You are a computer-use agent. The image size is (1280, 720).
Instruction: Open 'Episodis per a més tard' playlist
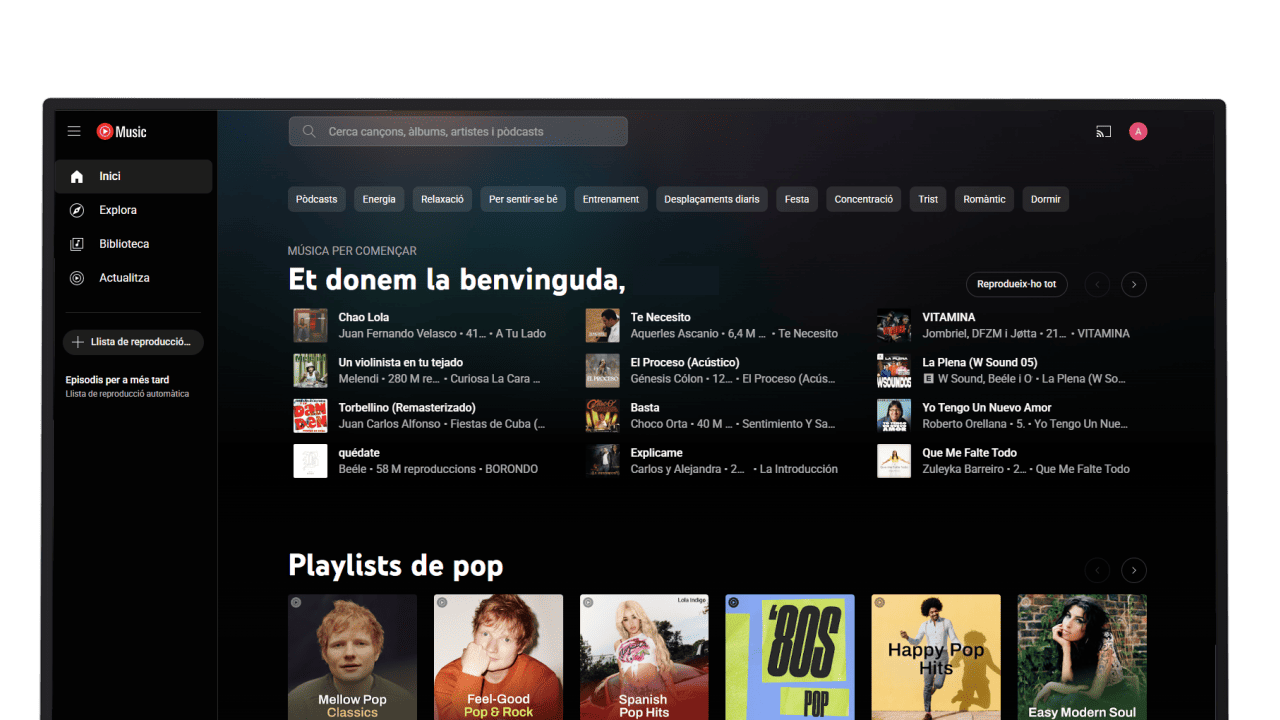point(127,386)
